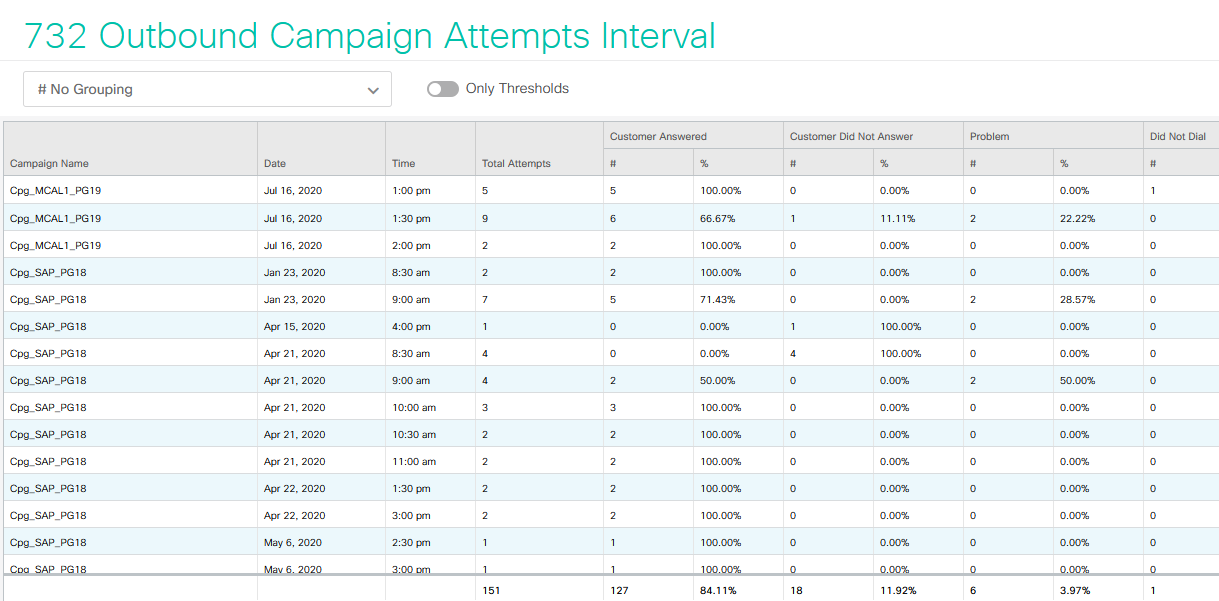Click the 66.67% Customer Answered cell
Viewport: 1219px width, 601px height.
pos(717,218)
